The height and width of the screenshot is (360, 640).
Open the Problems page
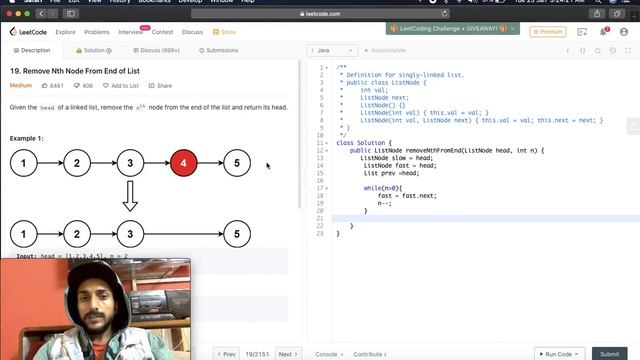97,32
